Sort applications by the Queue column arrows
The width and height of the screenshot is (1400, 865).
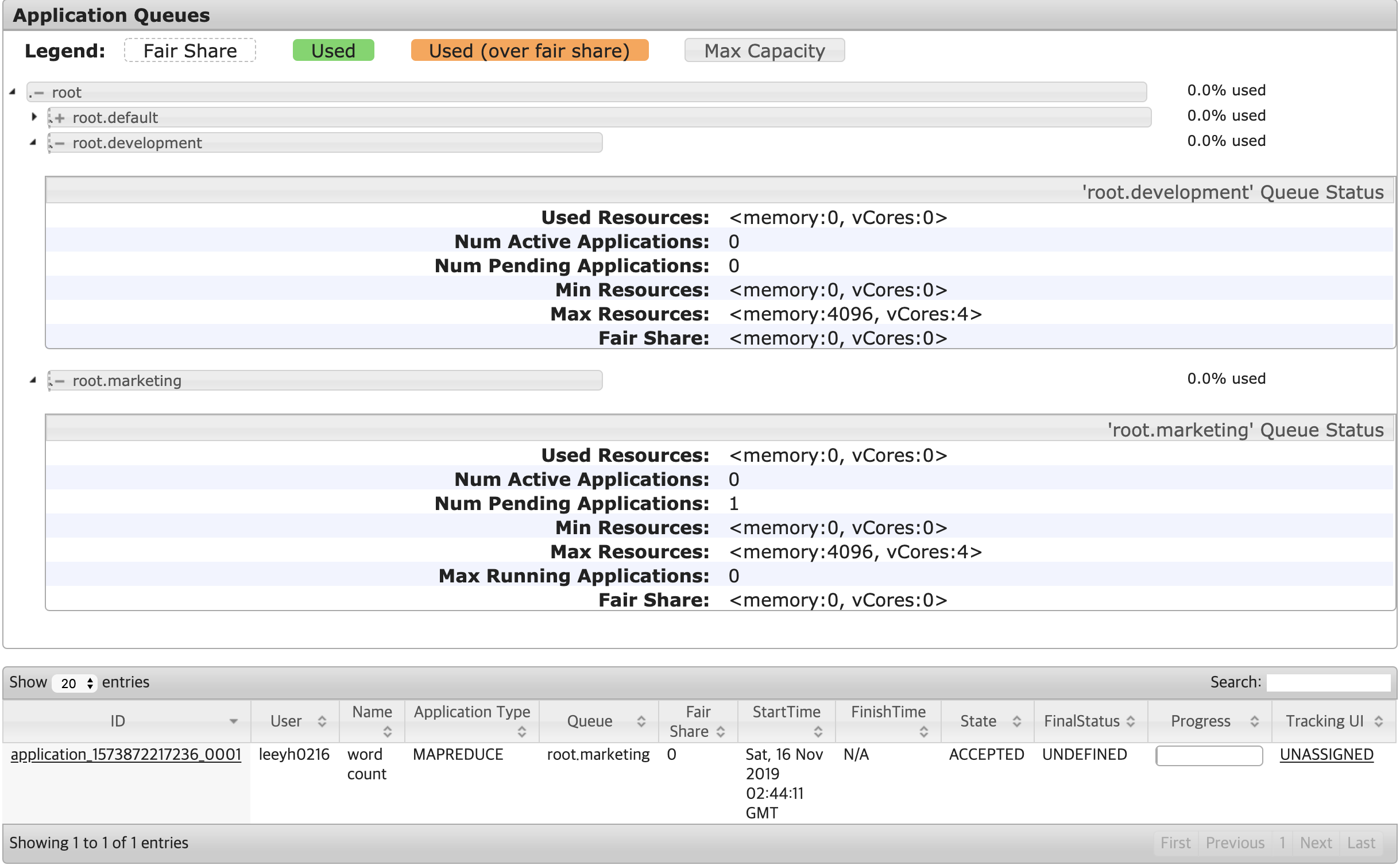pos(641,721)
